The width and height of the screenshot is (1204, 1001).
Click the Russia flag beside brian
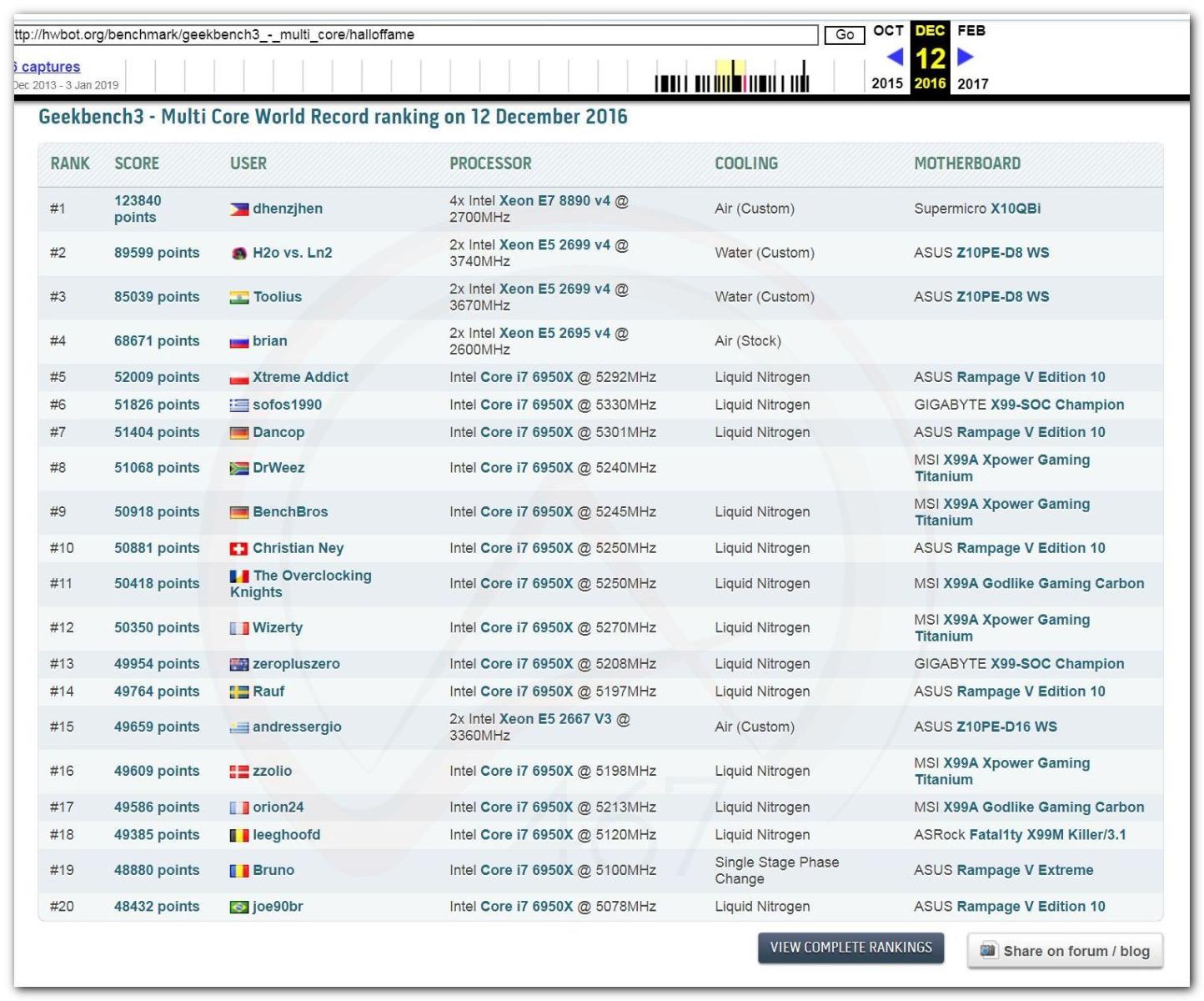click(x=239, y=342)
